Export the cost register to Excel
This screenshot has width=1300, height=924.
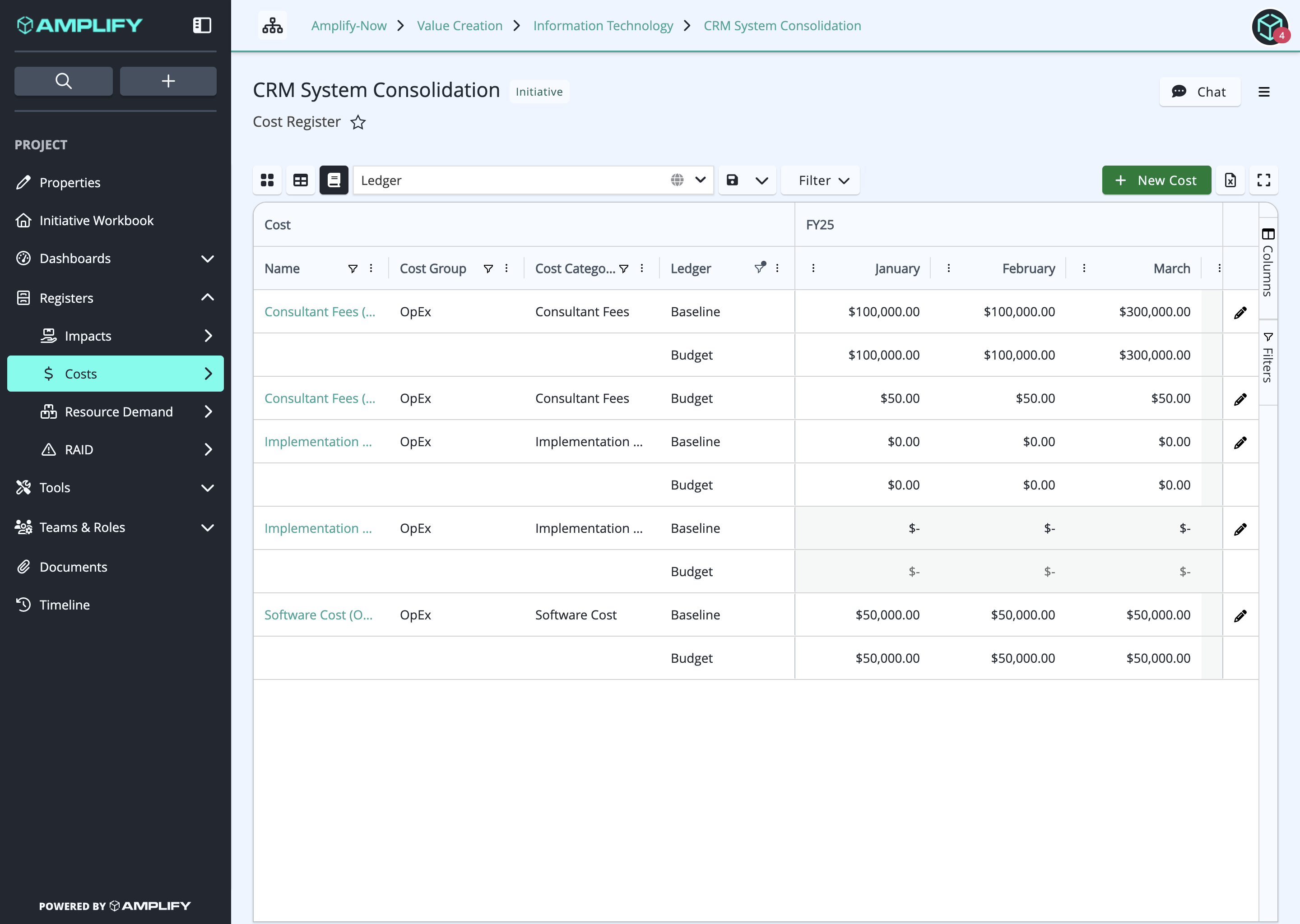1230,180
